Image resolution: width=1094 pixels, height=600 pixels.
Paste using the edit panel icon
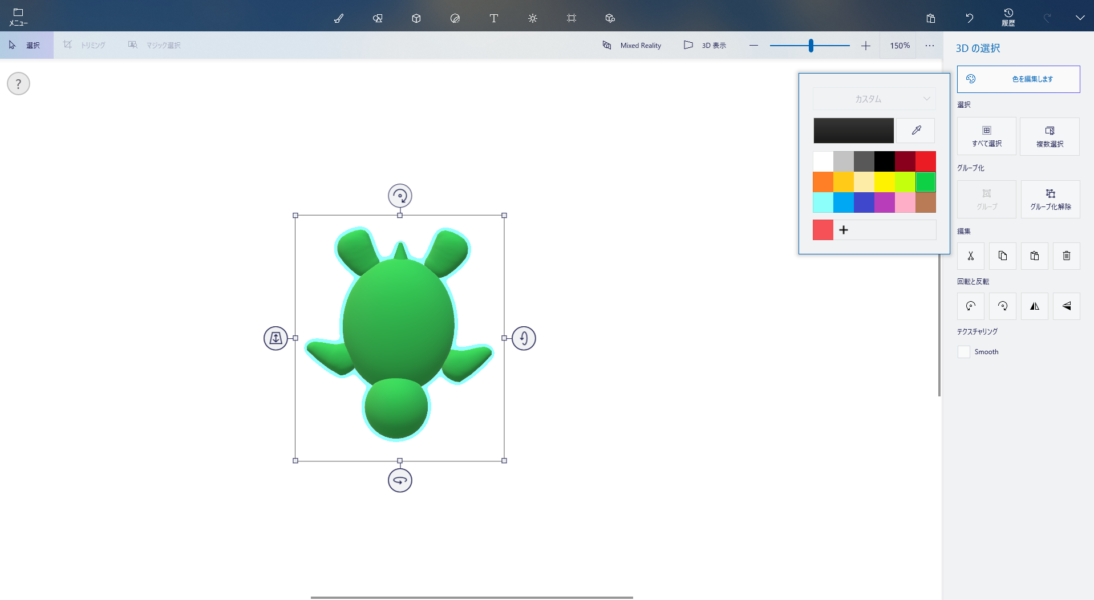point(1035,256)
